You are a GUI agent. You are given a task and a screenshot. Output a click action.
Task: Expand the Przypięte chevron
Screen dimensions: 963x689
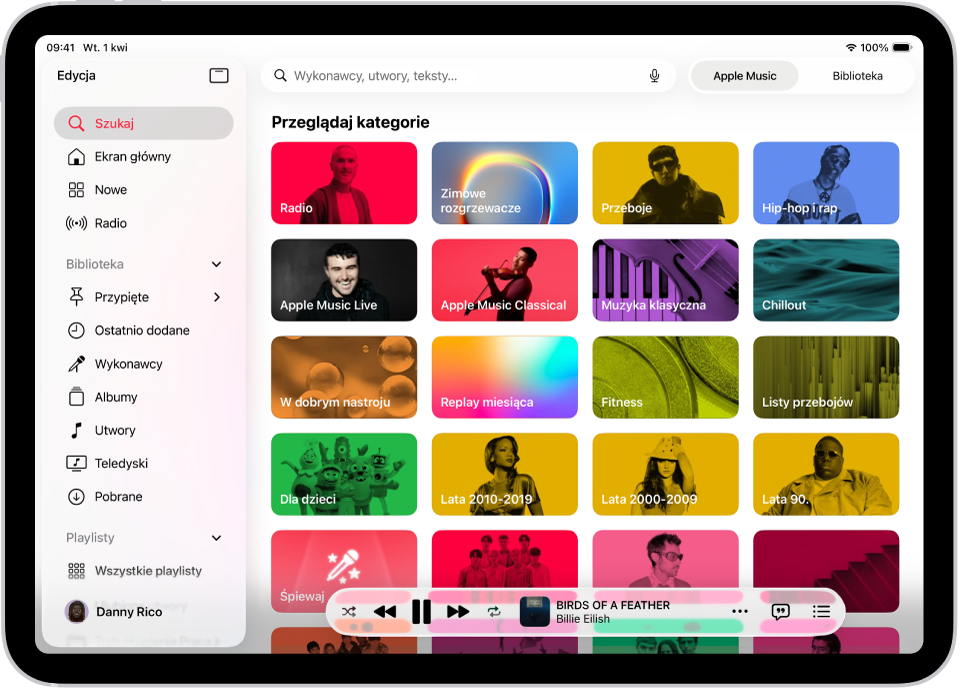tap(217, 297)
